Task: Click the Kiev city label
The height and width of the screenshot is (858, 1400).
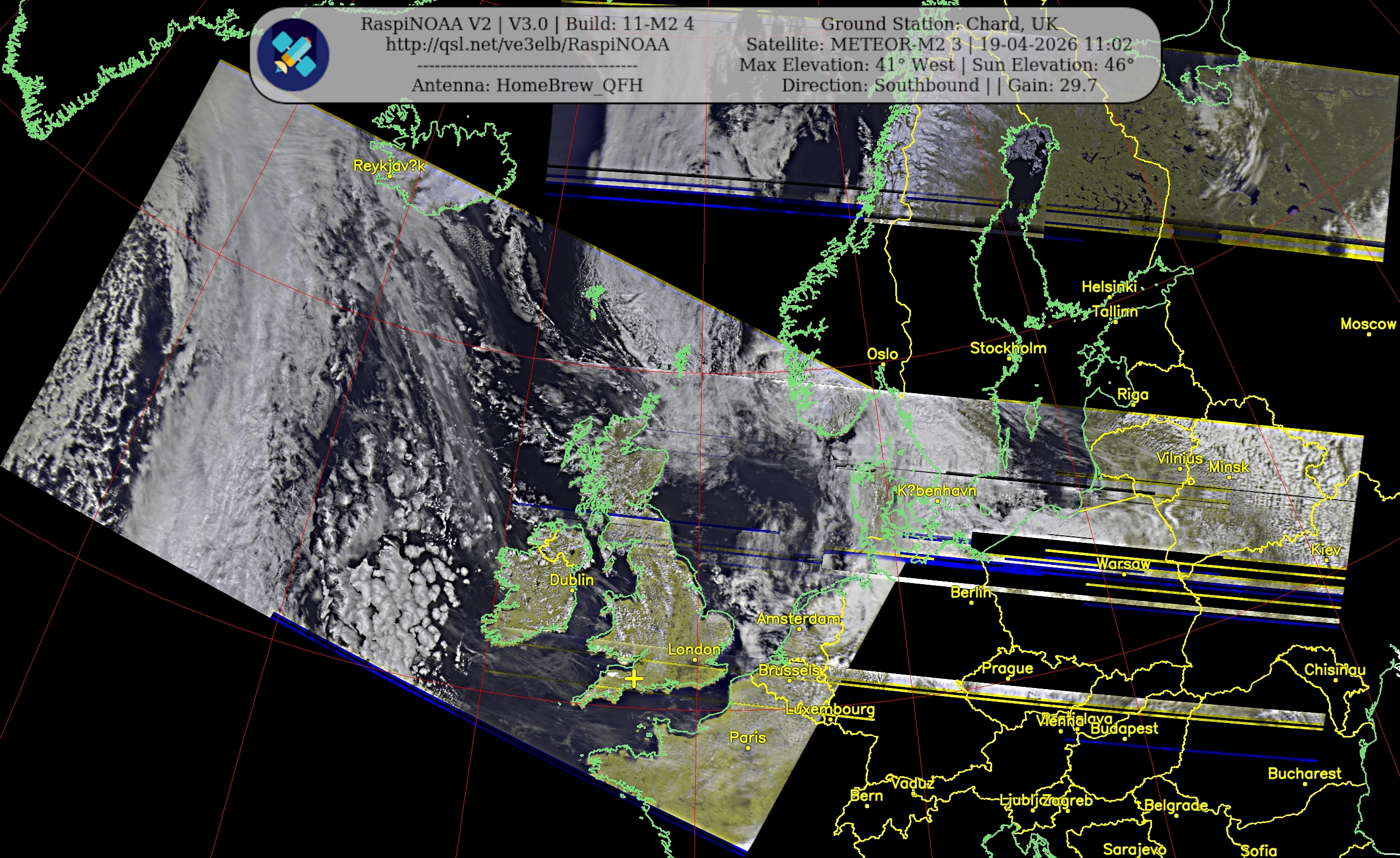Action: pyautogui.click(x=1326, y=549)
